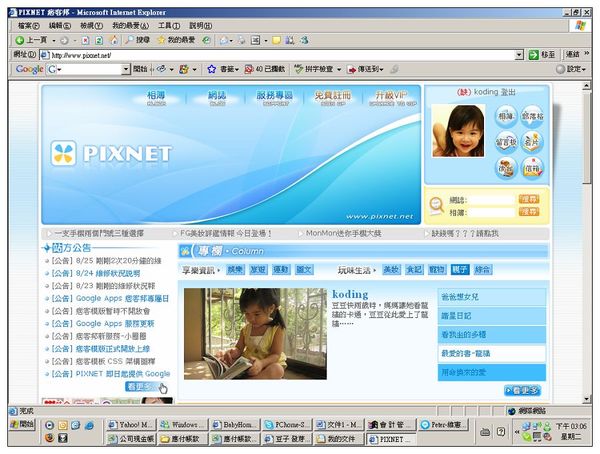
Task: Click the 留言板 round icon in profile panel
Action: click(506, 142)
